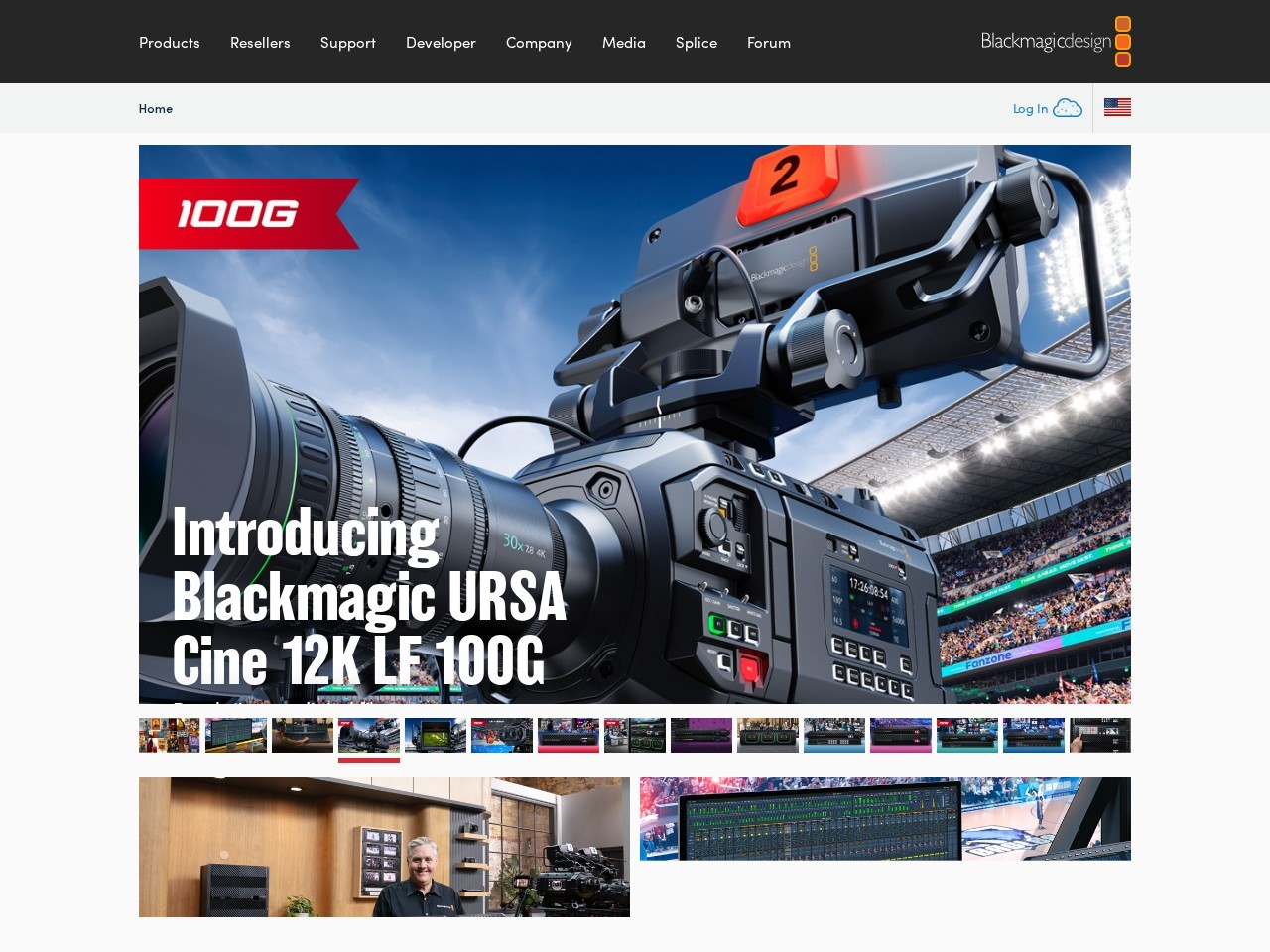Select the green soccer field monitor thumbnail
Screen dimensions: 1270x952
coord(436,735)
